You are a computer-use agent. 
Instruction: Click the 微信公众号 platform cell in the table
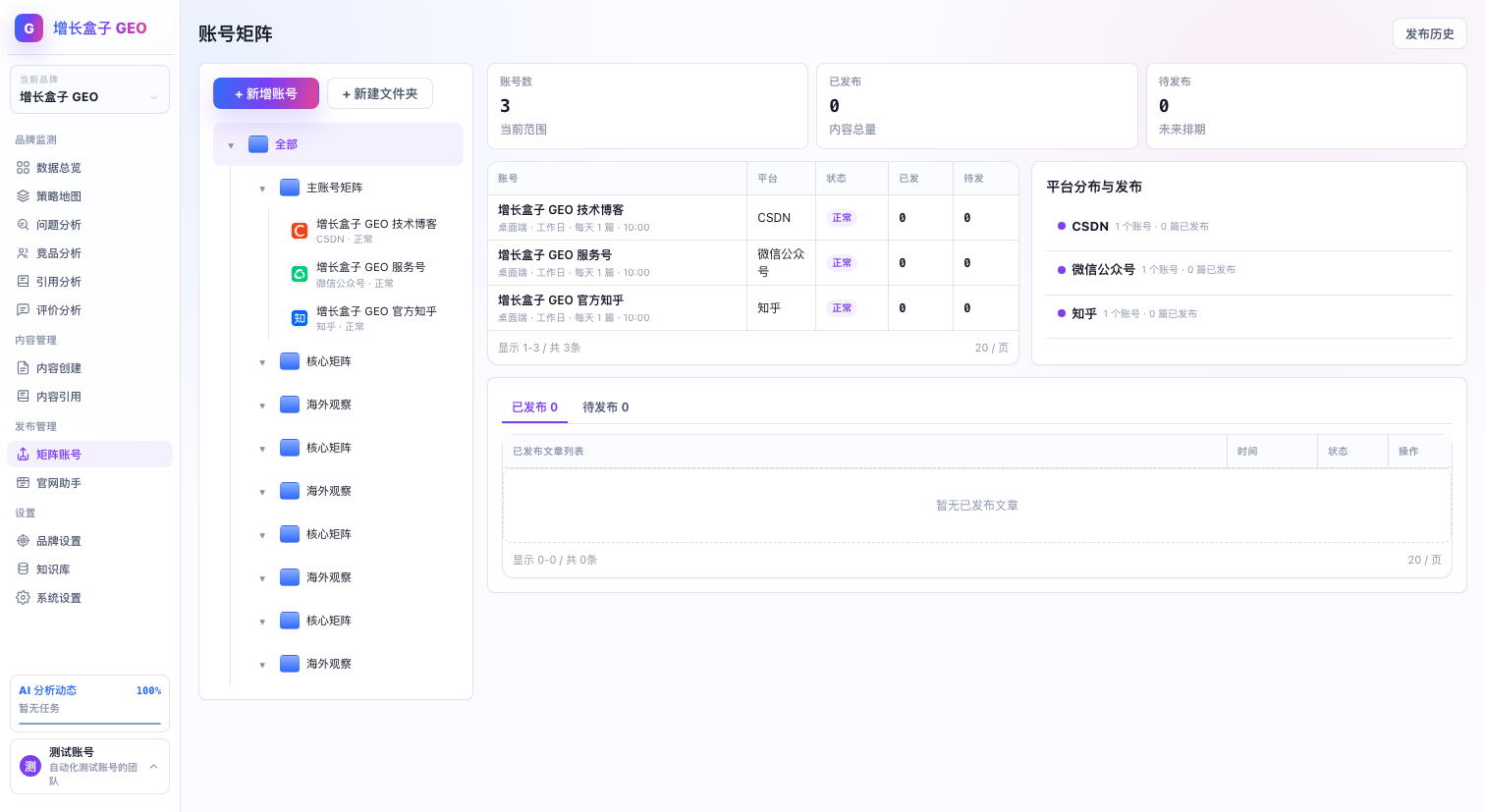click(781, 263)
